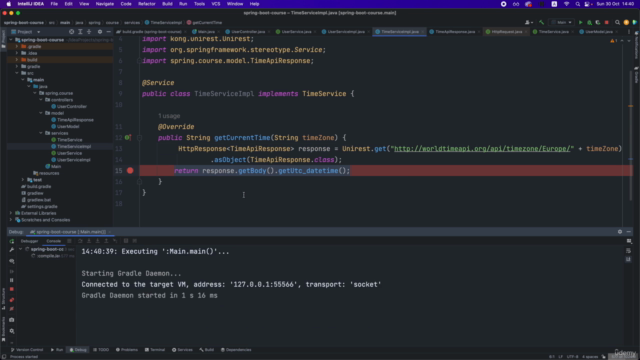Open Debug panel settings gear at right
The width and height of the screenshot is (640, 360).
620,232
